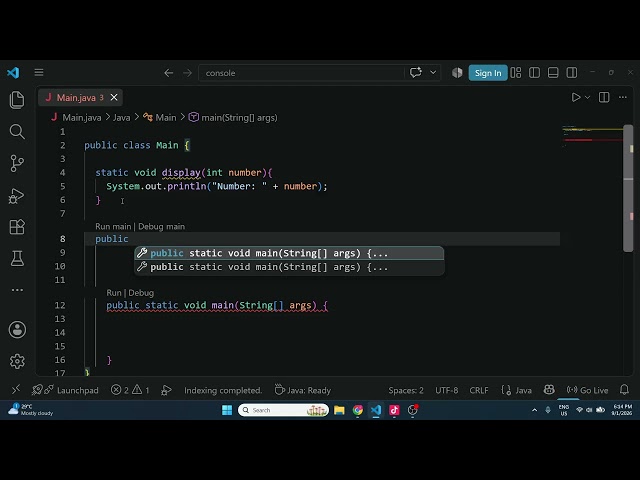Open the weather widget on taskbar
This screenshot has width=640, height=480.
pyautogui.click(x=31, y=409)
